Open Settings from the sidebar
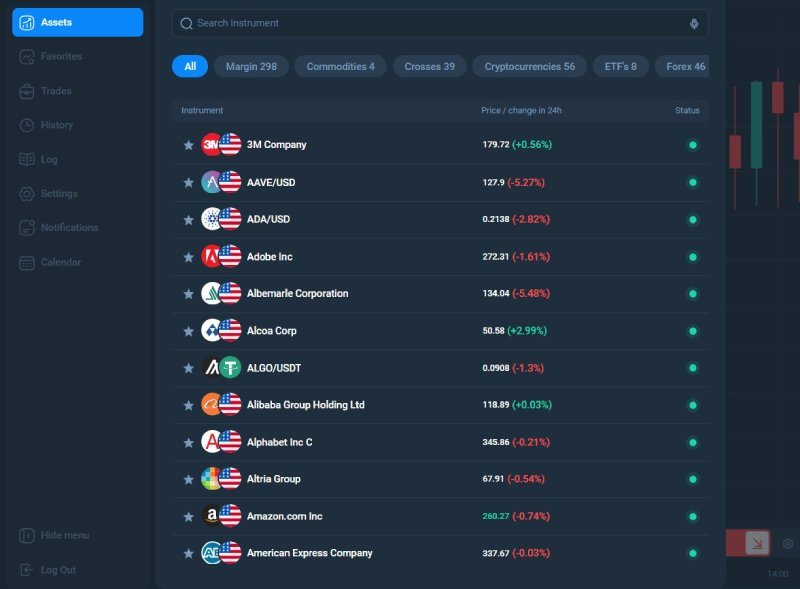This screenshot has height=589, width=800. 48,193
